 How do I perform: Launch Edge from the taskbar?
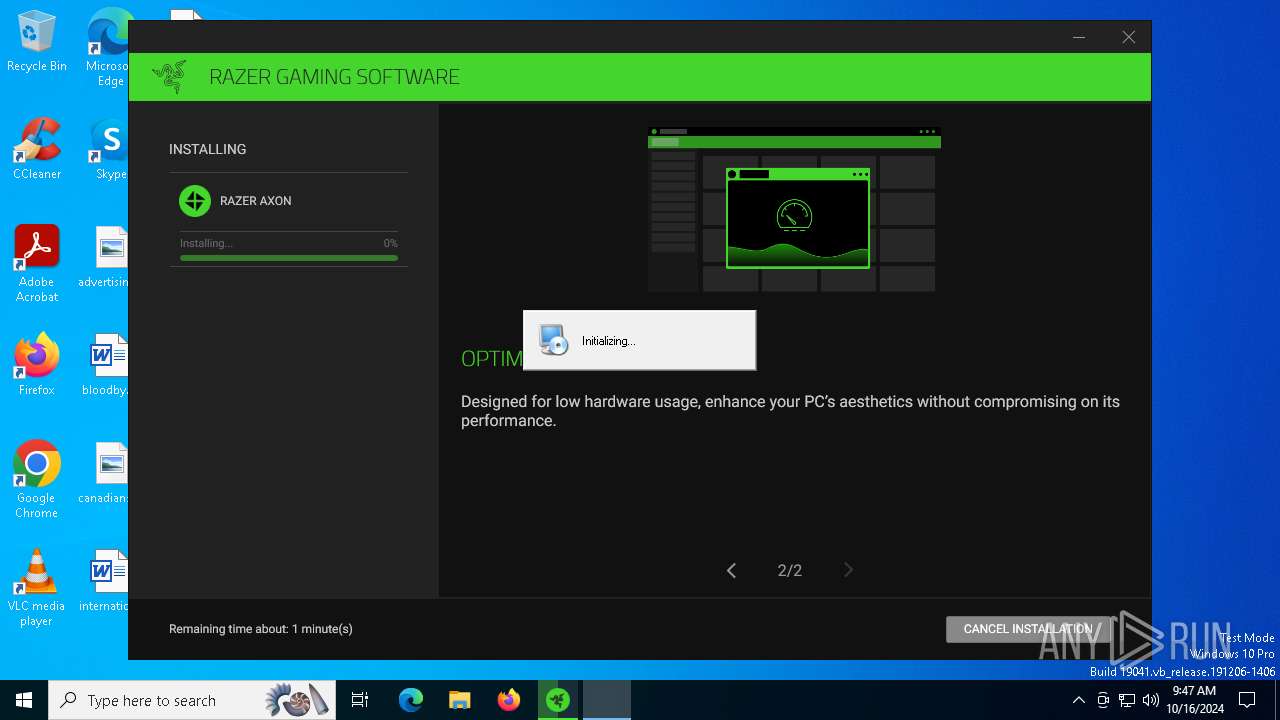pyautogui.click(x=411, y=700)
